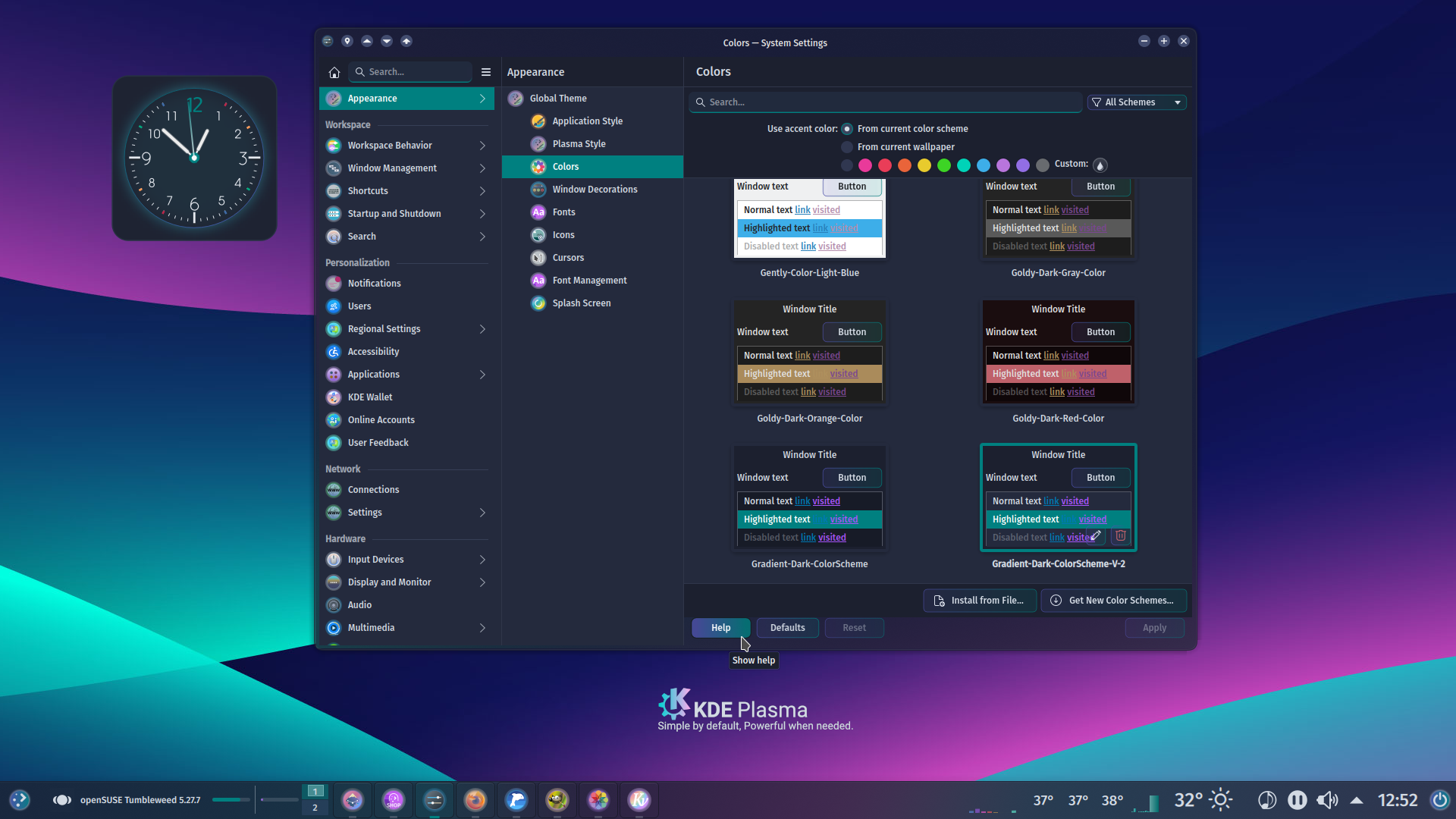Launch Firefox from the taskbar
This screenshot has width=1456, height=819.
pos(475,799)
